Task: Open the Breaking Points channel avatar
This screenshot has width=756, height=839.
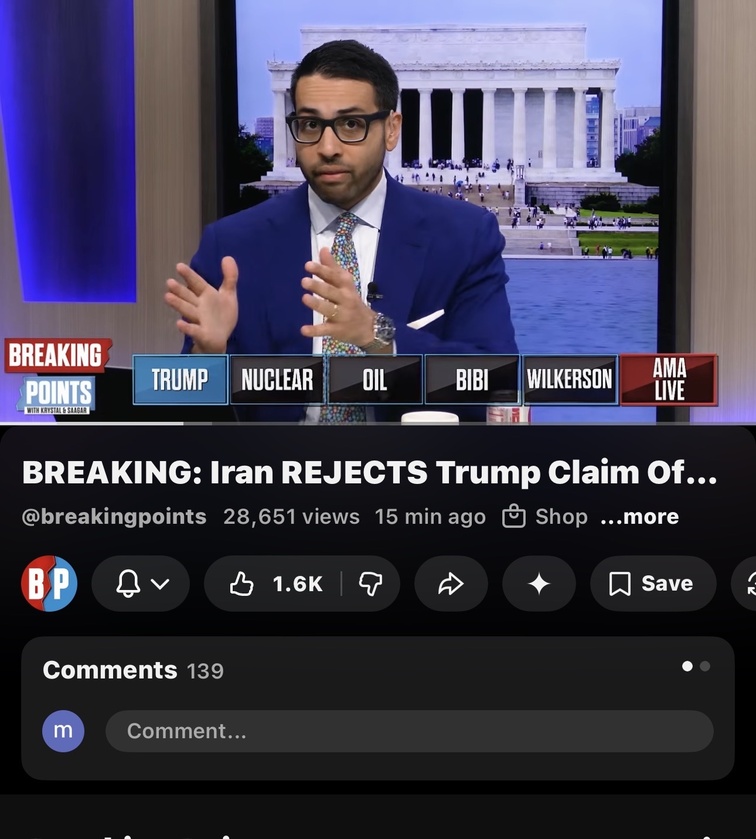Action: click(49, 583)
